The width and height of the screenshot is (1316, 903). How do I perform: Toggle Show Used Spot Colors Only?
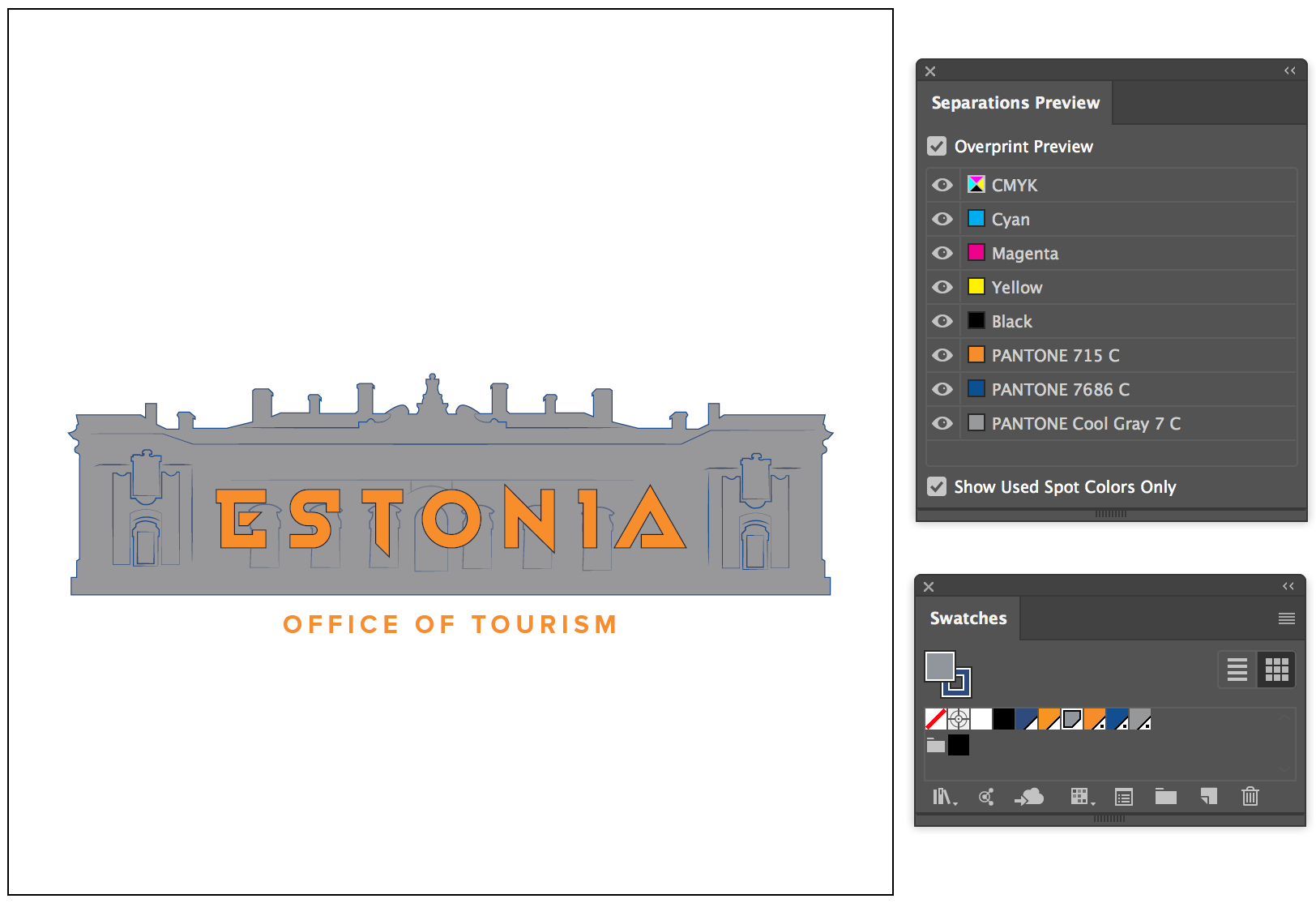pos(937,486)
